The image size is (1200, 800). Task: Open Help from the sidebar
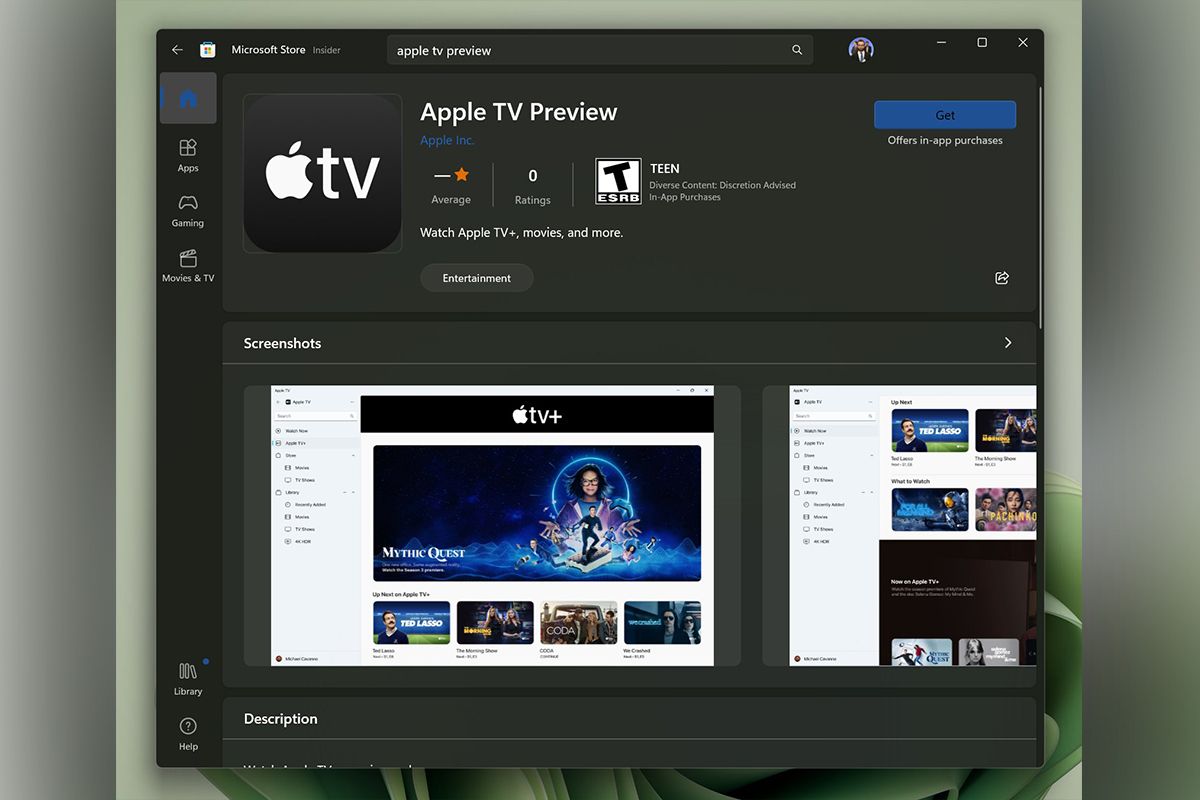[x=188, y=733]
